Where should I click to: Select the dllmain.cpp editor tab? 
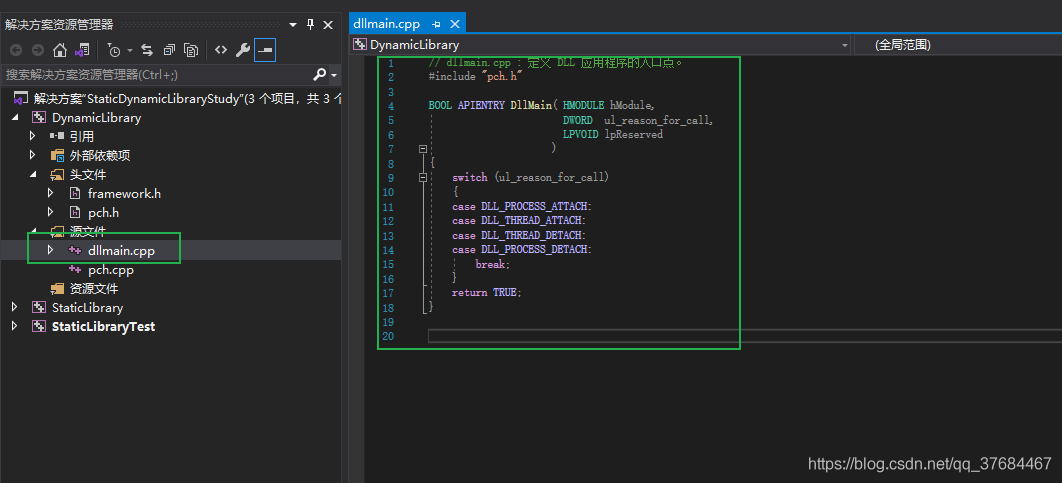pyautogui.click(x=386, y=24)
